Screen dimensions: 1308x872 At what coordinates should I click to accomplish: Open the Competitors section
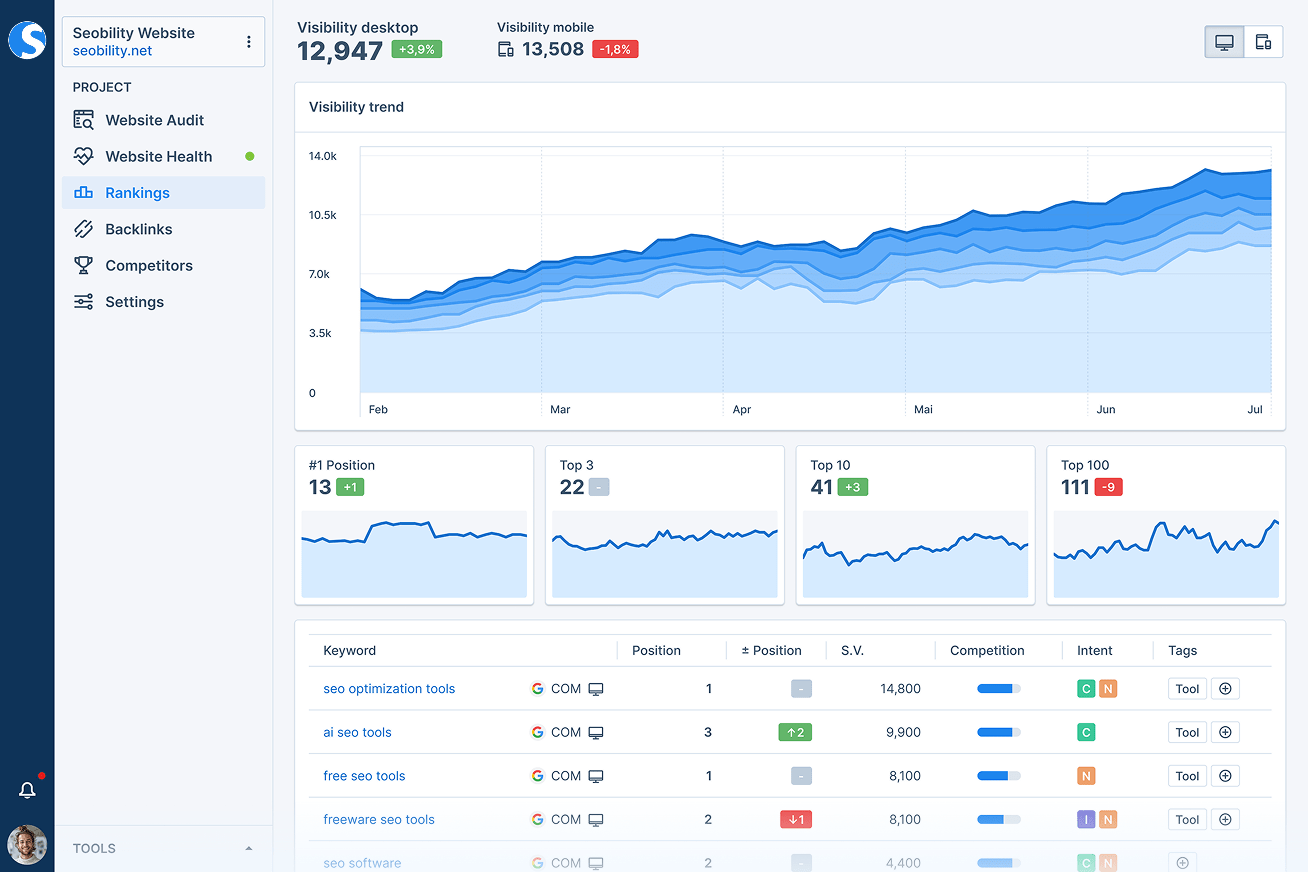click(x=149, y=265)
